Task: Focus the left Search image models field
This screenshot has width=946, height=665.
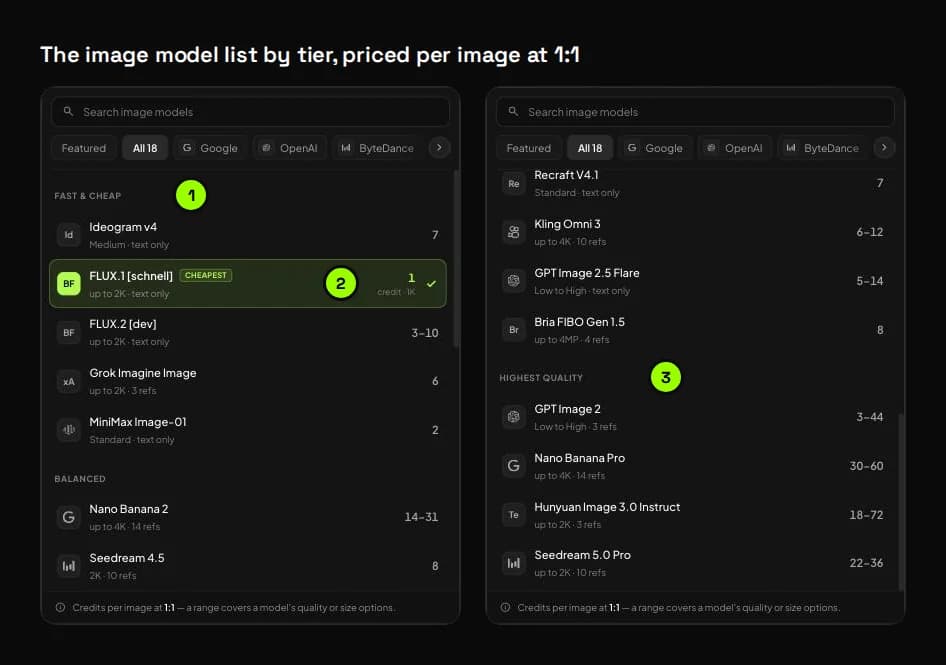Action: click(x=250, y=112)
